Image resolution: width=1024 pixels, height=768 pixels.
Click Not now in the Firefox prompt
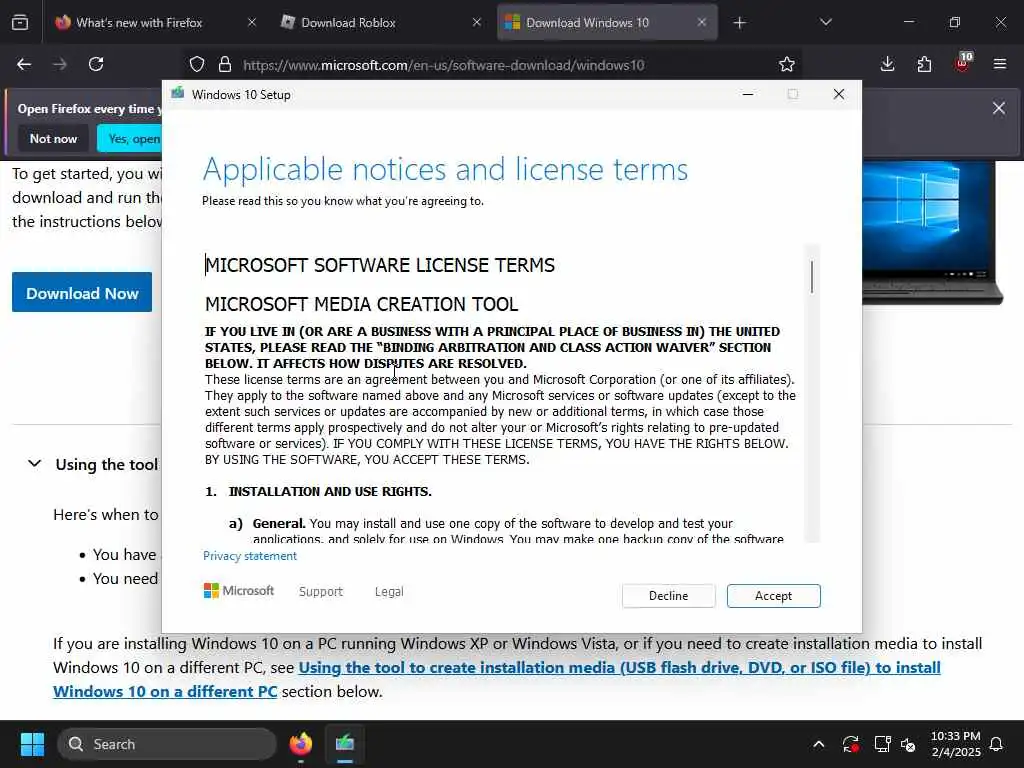coord(54,138)
